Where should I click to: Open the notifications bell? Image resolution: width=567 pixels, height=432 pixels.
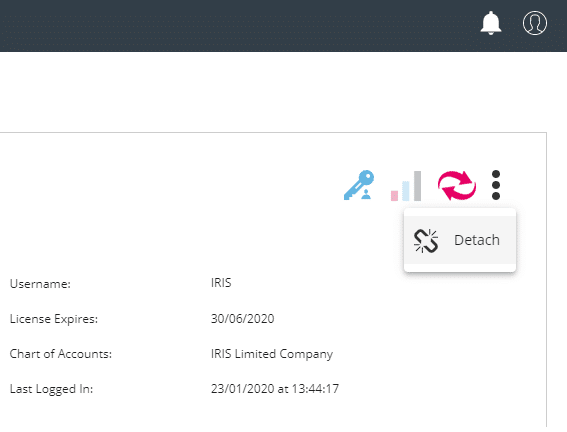[x=491, y=23]
